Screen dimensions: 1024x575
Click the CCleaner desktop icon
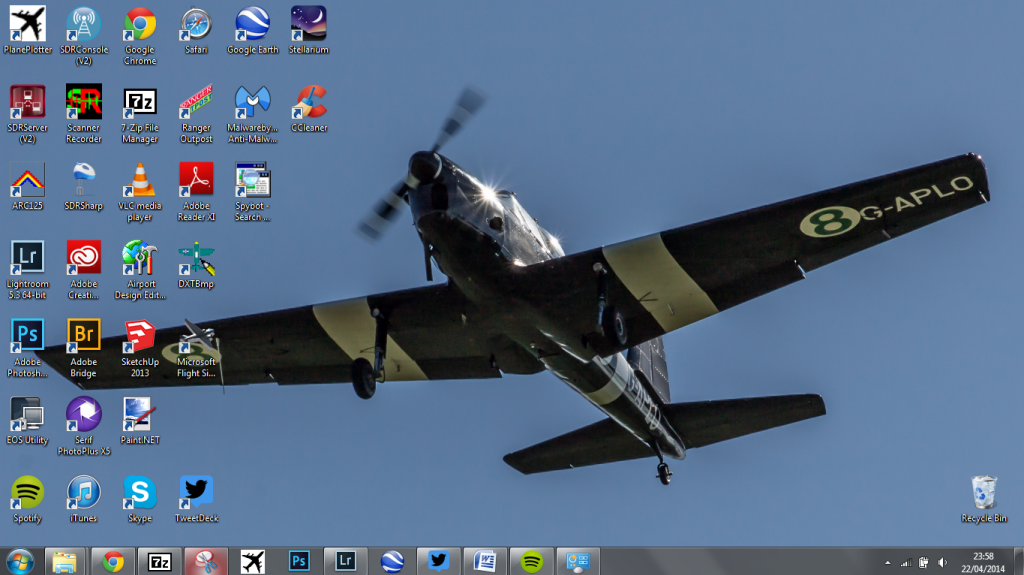tap(309, 108)
